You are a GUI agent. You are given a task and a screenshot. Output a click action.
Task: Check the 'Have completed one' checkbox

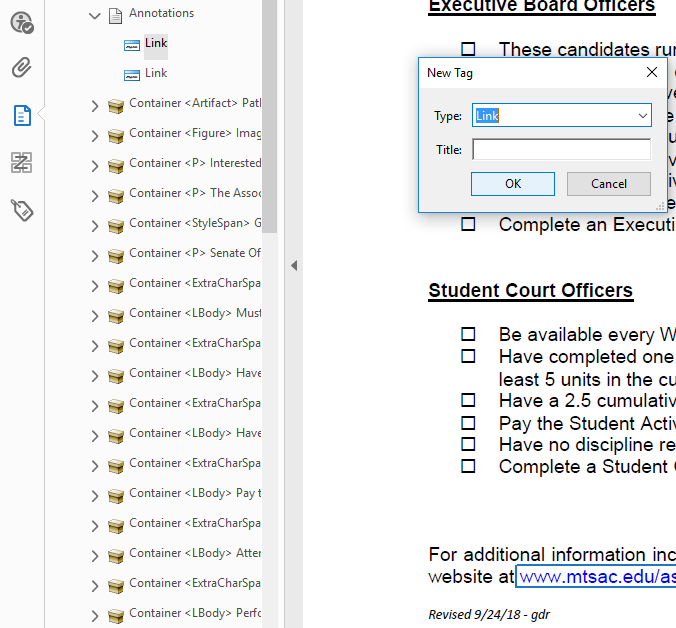(x=468, y=356)
